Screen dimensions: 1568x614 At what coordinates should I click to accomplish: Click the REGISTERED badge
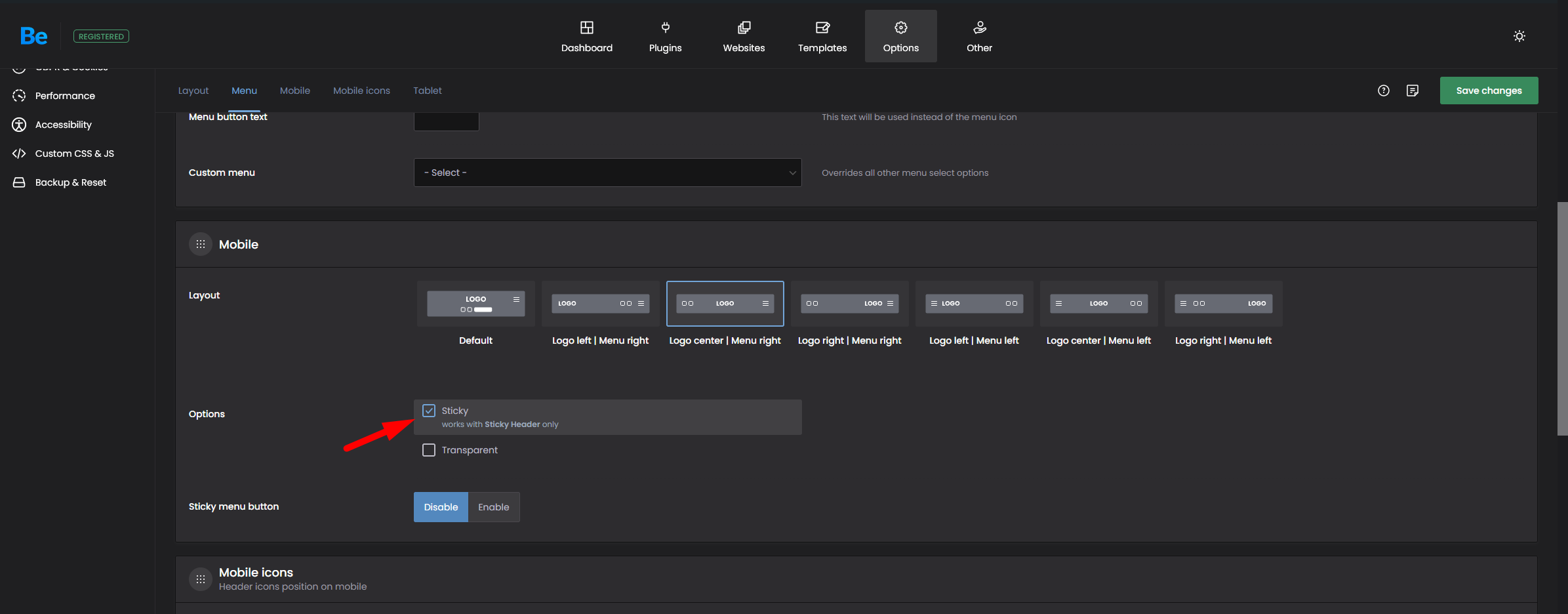[x=101, y=36]
